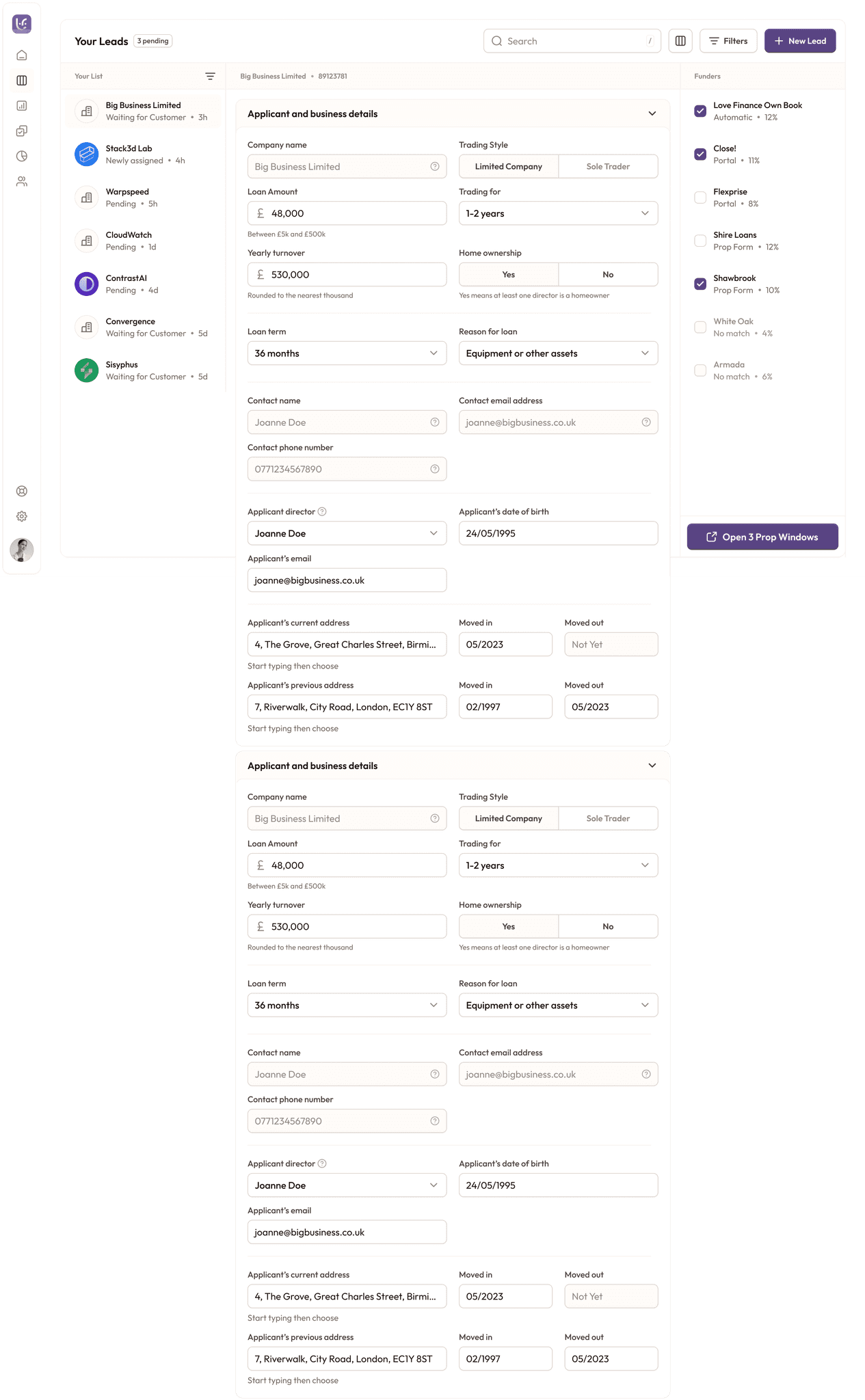Uncheck the Love Finance Own Book funder
Viewport: 865px width, 1400px height.
(700, 111)
